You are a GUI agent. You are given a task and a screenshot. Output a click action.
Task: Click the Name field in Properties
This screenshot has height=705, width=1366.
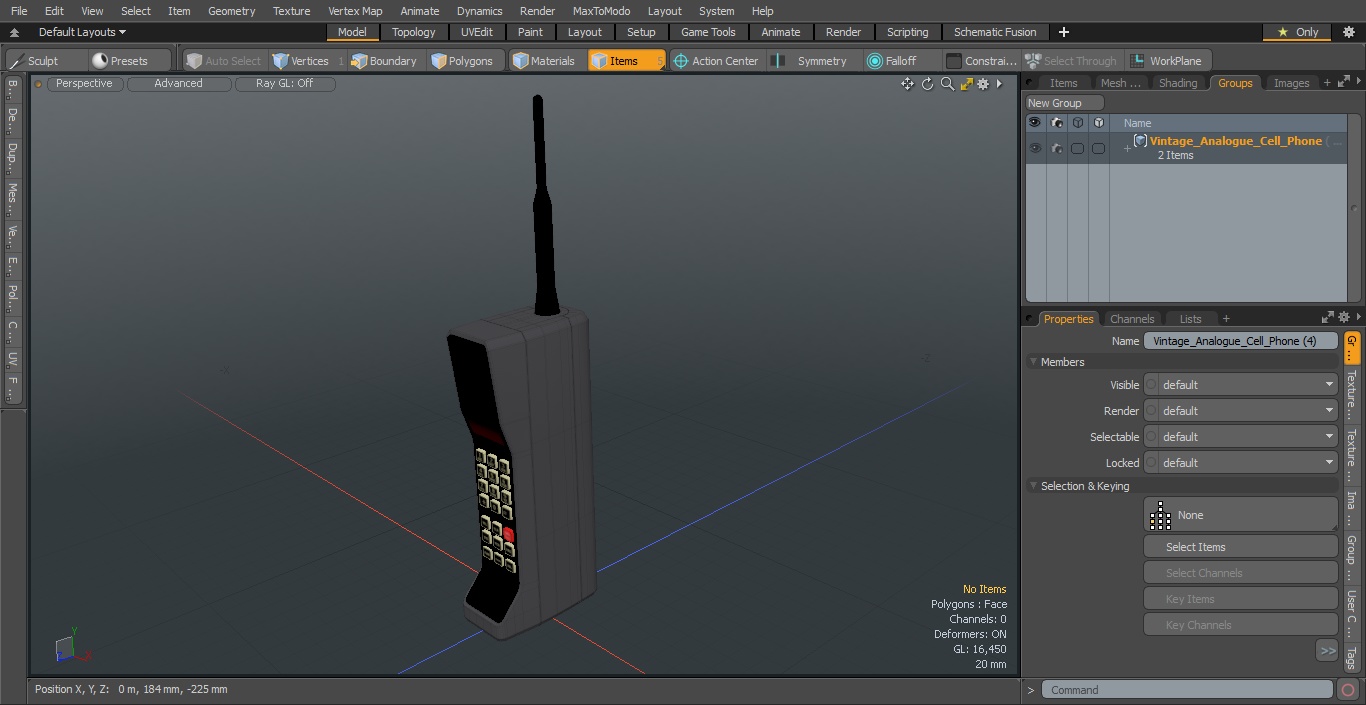(x=1241, y=341)
